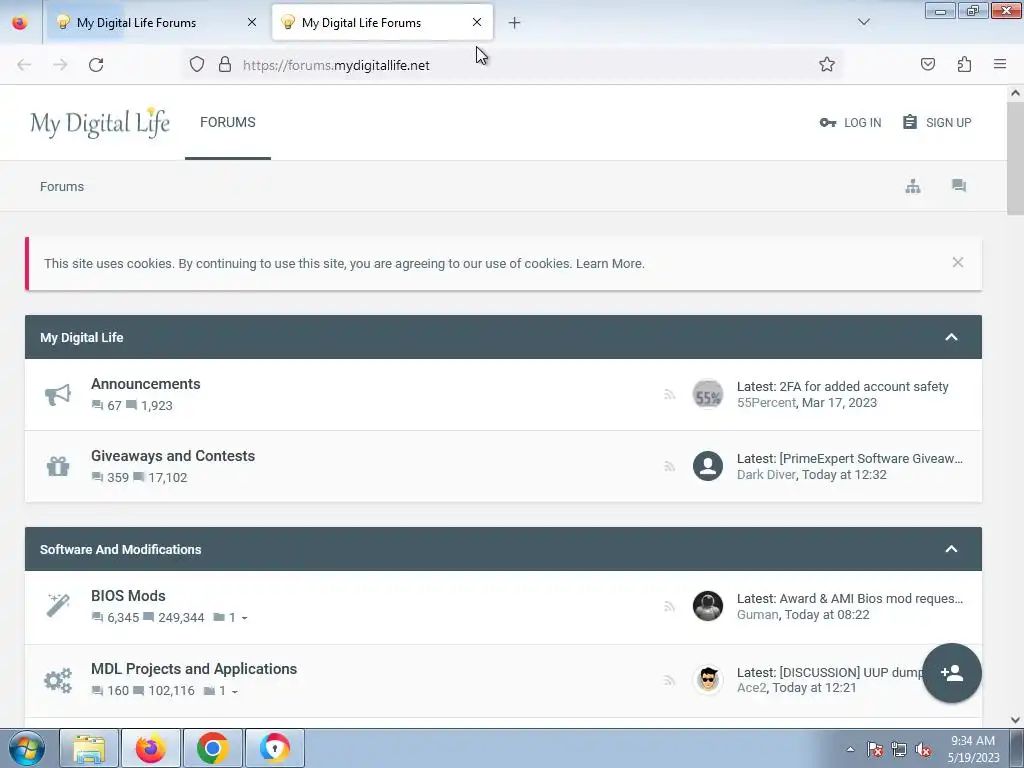
Task: Click the MDL Projects gears icon
Action: 57,680
